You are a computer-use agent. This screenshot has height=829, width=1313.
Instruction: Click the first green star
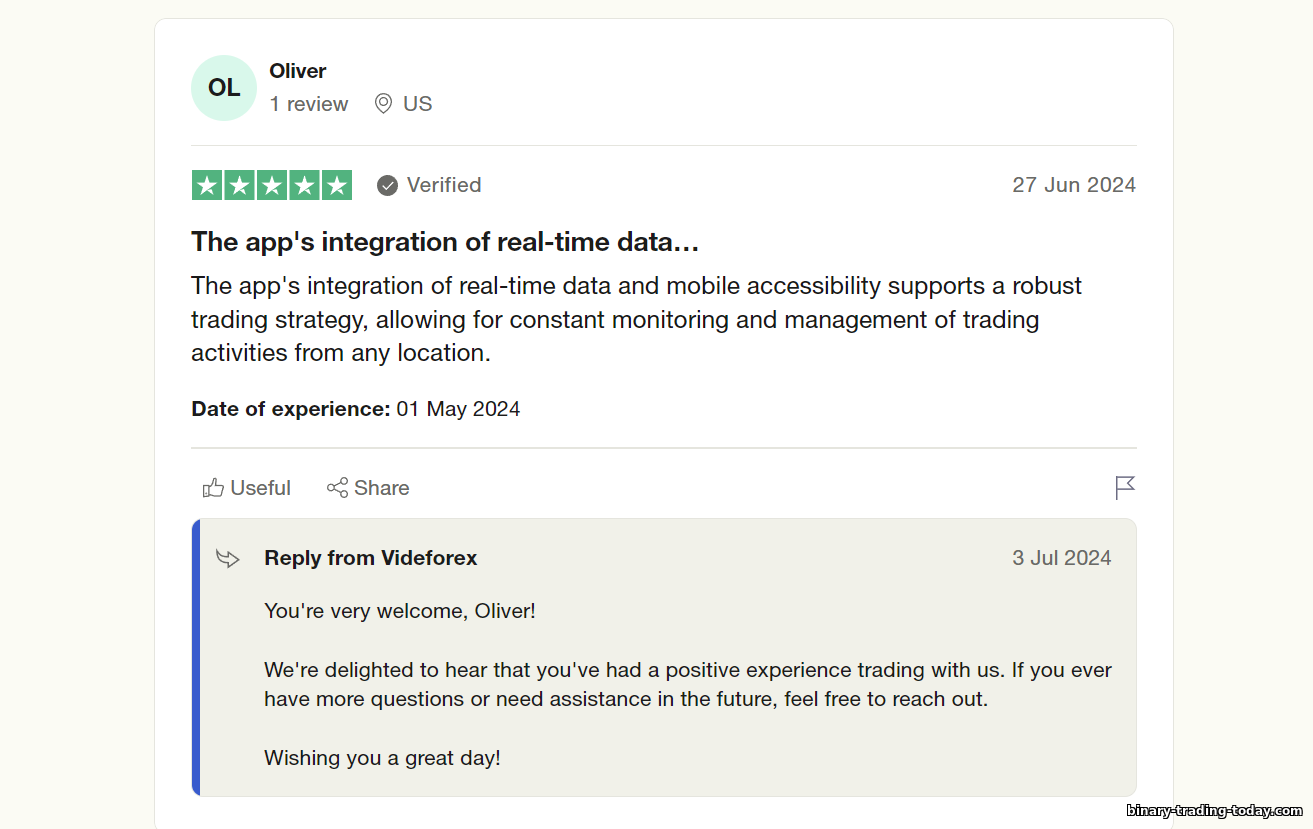tap(206, 185)
